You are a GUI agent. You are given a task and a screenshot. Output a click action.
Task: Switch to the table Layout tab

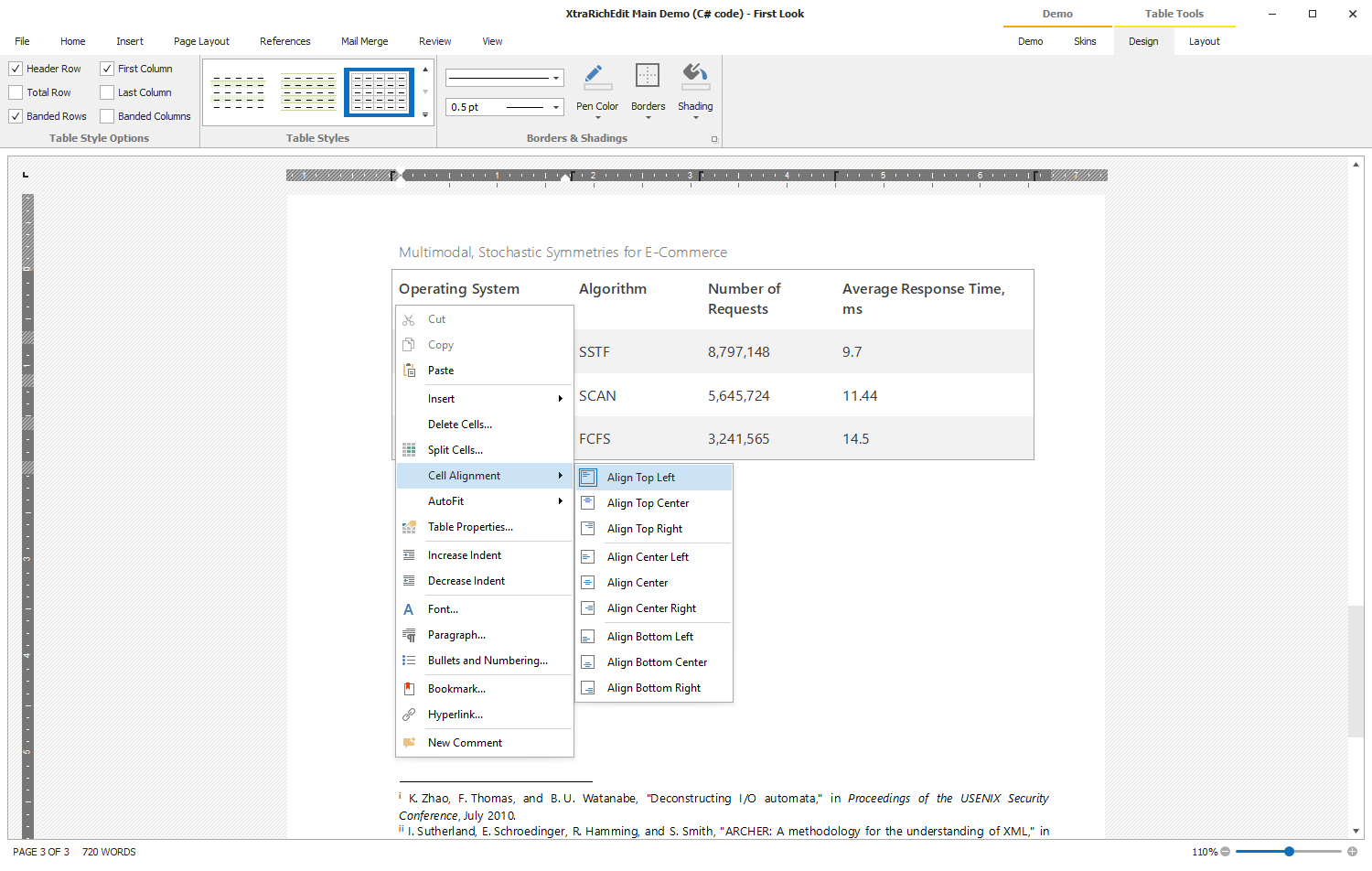1204,41
